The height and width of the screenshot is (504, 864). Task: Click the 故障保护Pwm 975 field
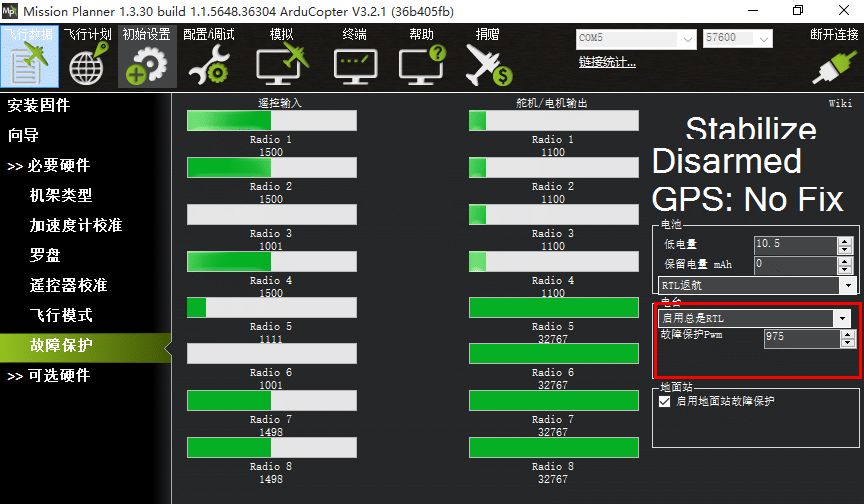pyautogui.click(x=802, y=339)
